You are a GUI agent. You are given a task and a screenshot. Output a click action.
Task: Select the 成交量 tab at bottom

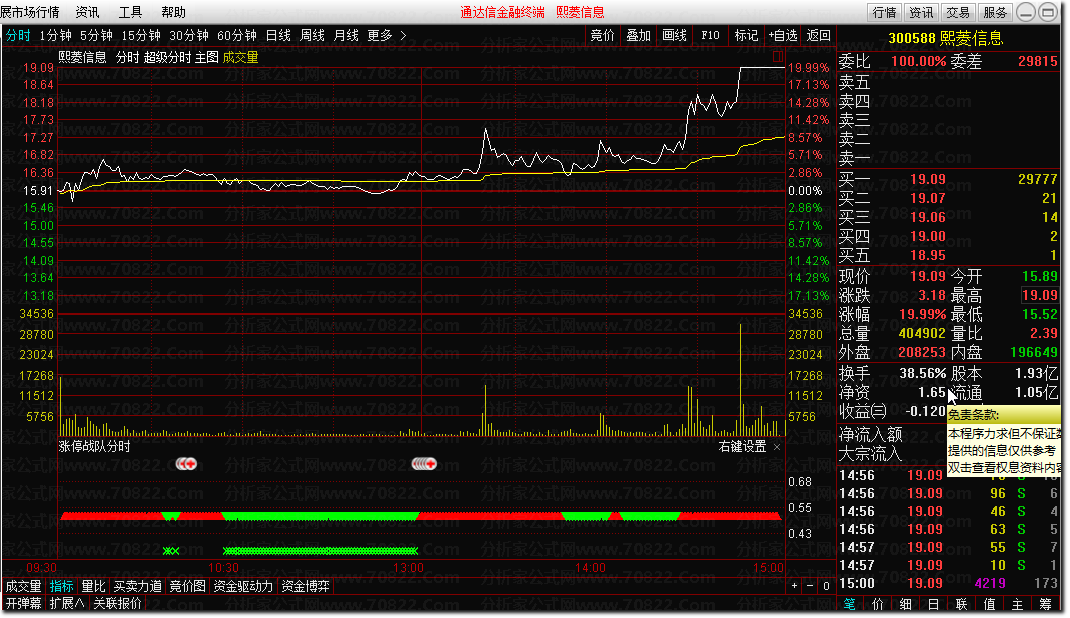point(24,587)
